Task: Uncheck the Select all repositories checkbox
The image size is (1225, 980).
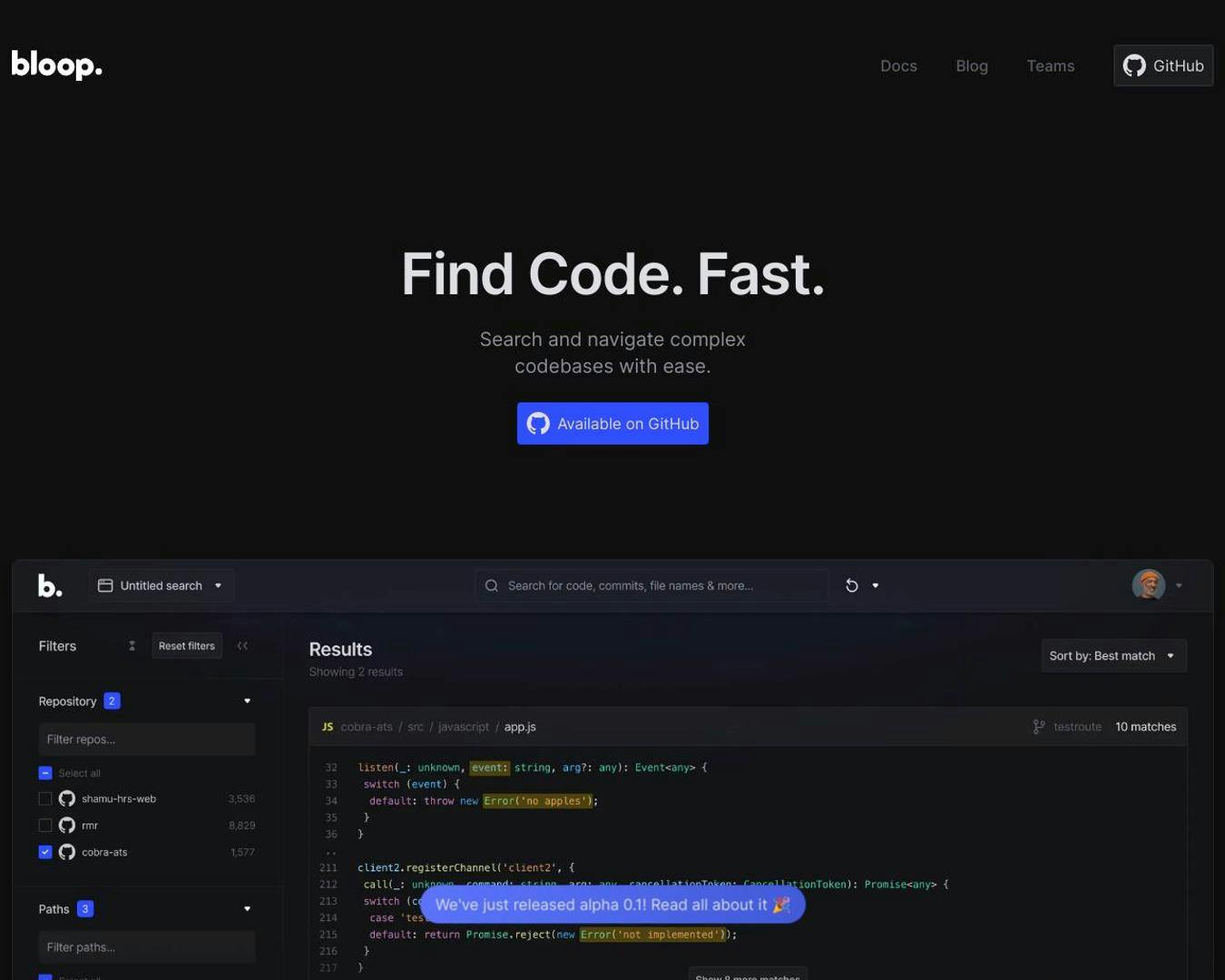Action: pyautogui.click(x=45, y=772)
